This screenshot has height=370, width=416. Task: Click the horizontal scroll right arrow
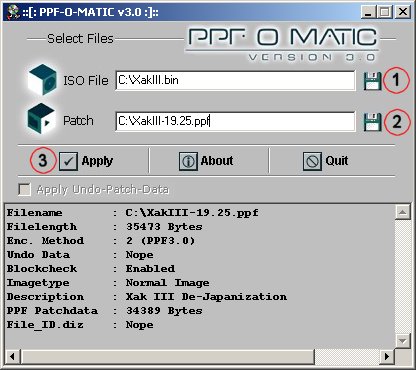click(387, 356)
